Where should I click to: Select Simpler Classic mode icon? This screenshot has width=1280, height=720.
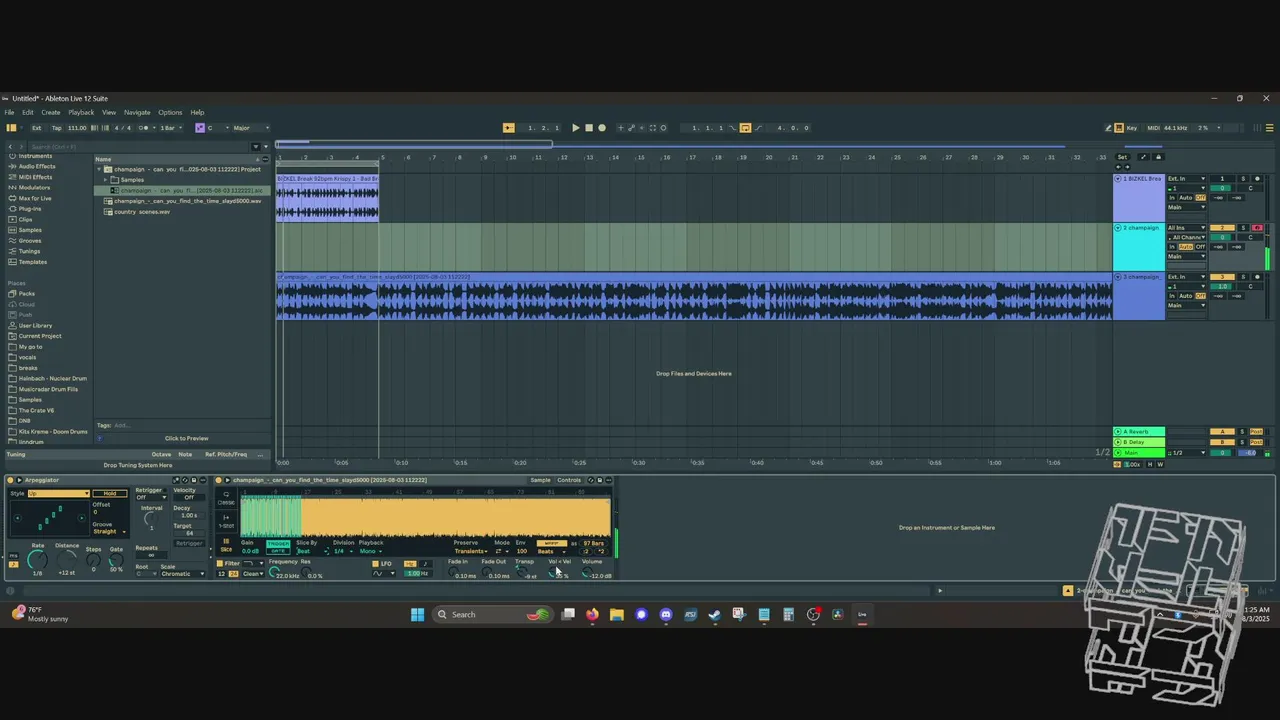click(x=226, y=497)
